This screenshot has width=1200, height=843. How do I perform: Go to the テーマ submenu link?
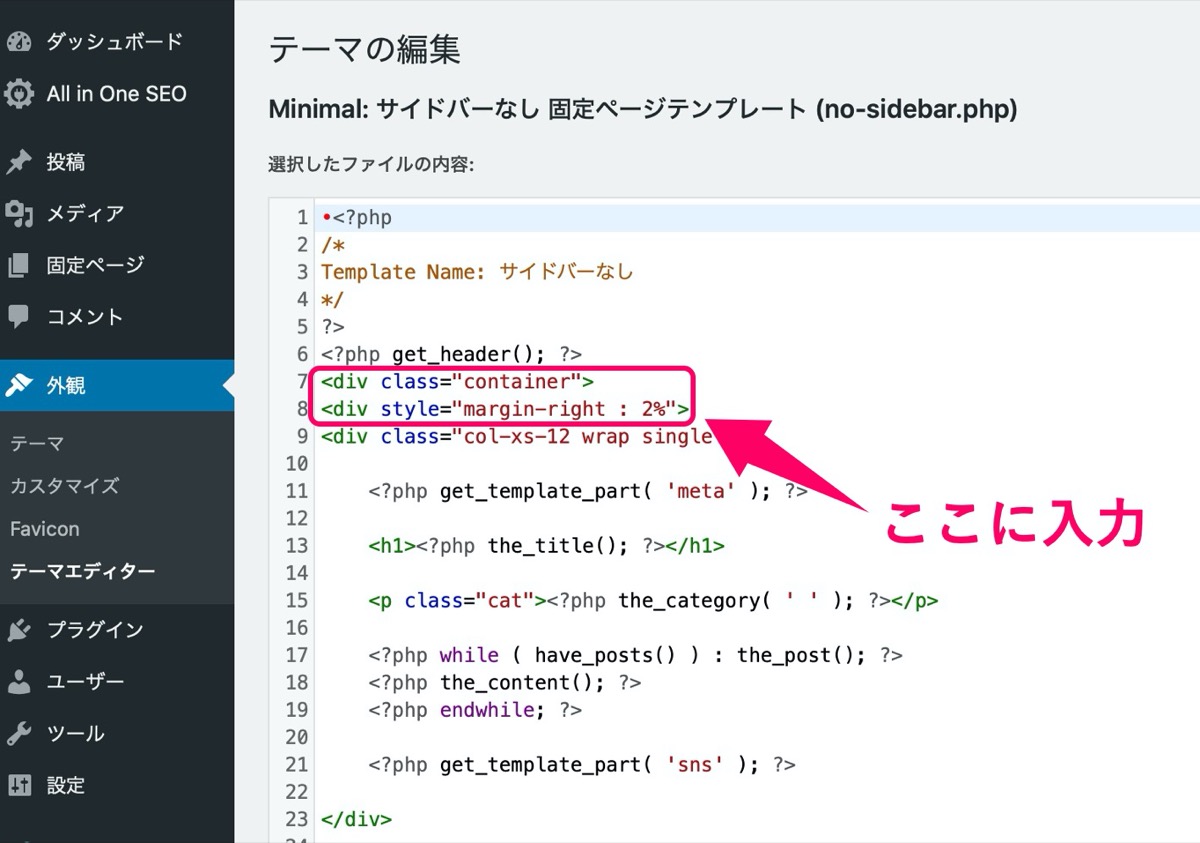pos(37,443)
